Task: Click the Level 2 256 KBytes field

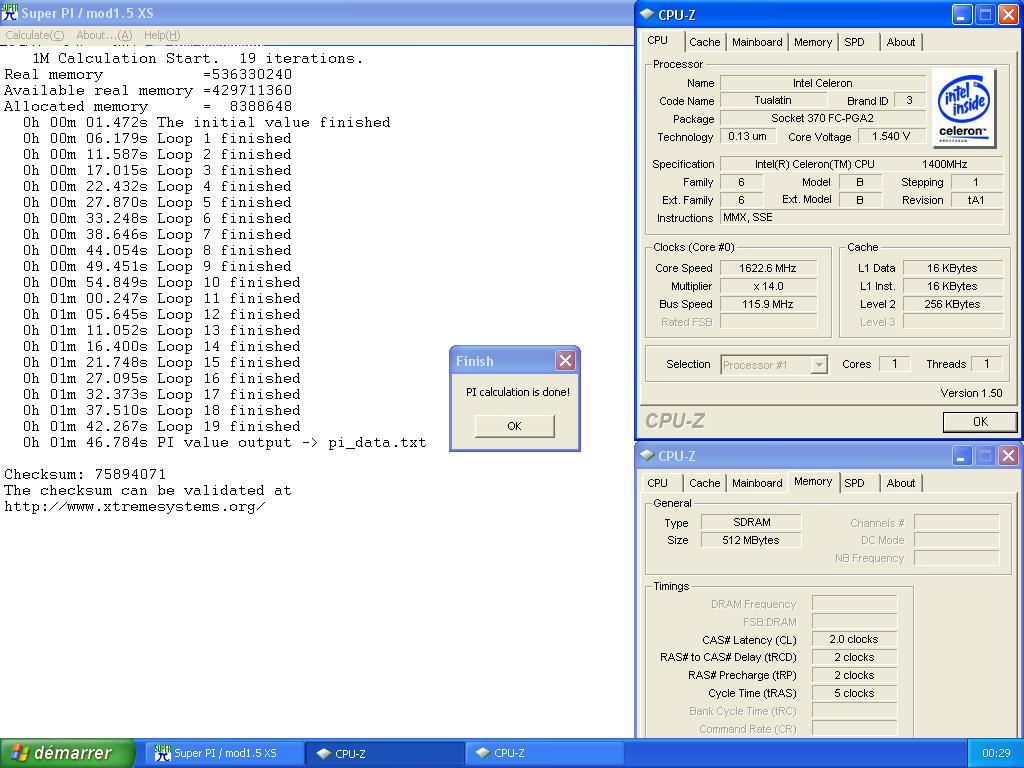Action: 952,304
